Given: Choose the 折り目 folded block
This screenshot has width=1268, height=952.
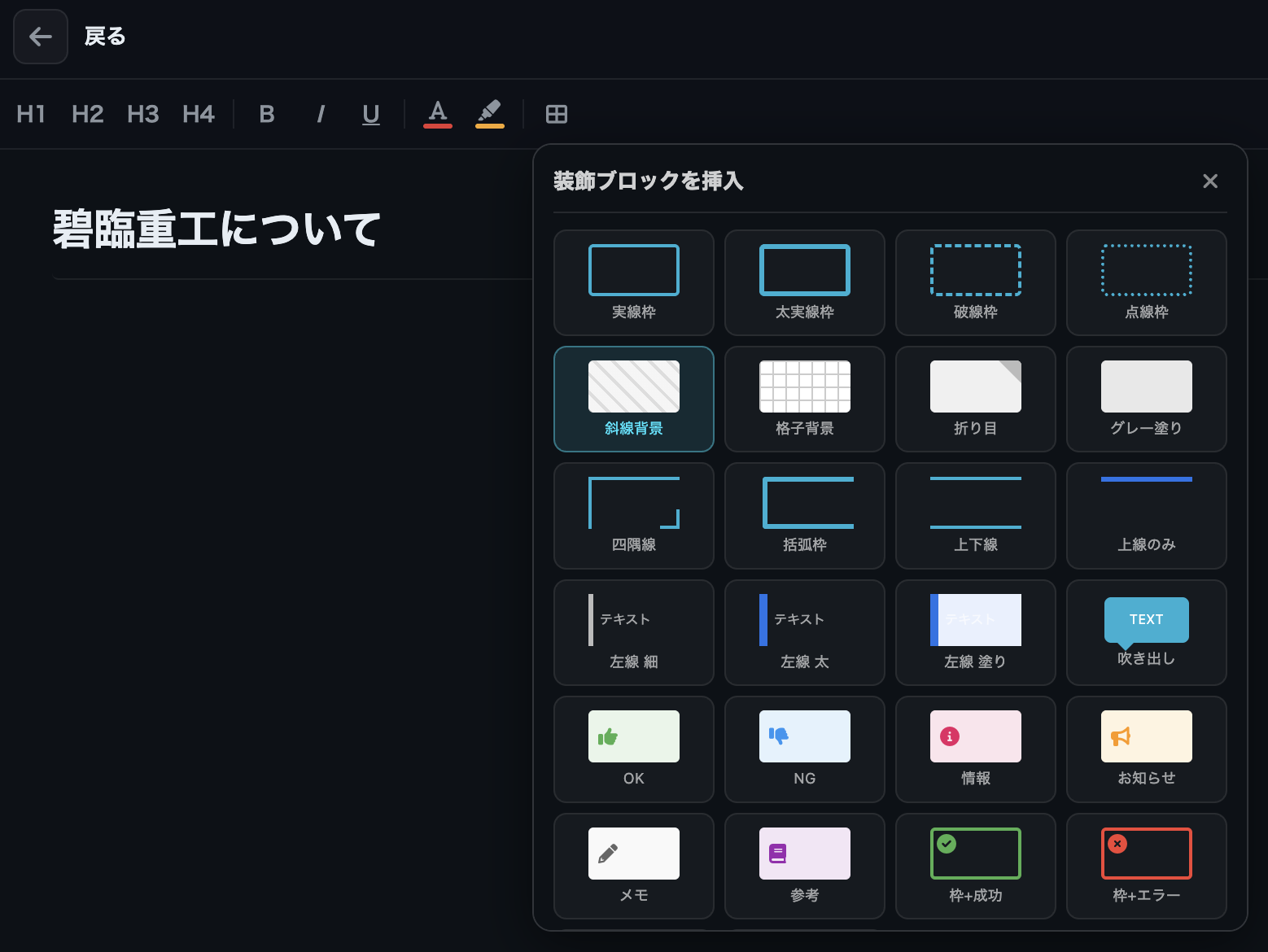Looking at the screenshot, I should pyautogui.click(x=976, y=399).
